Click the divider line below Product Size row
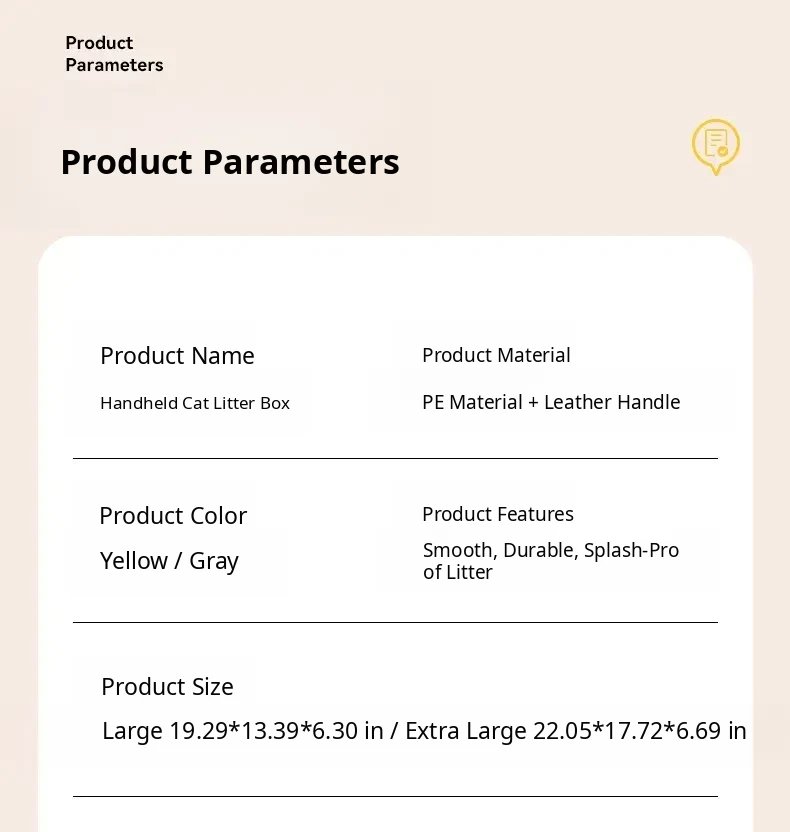This screenshot has height=832, width=790. point(395,796)
